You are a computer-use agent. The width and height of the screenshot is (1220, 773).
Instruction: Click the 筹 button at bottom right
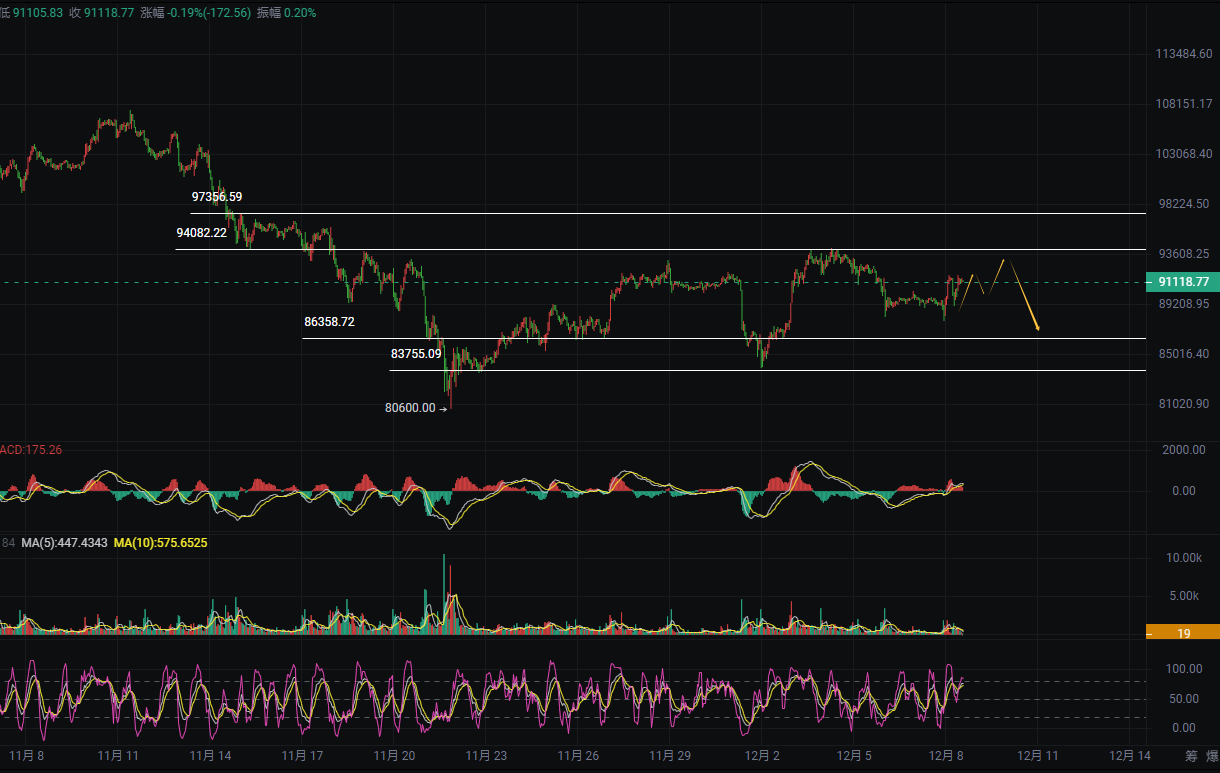click(x=1191, y=755)
